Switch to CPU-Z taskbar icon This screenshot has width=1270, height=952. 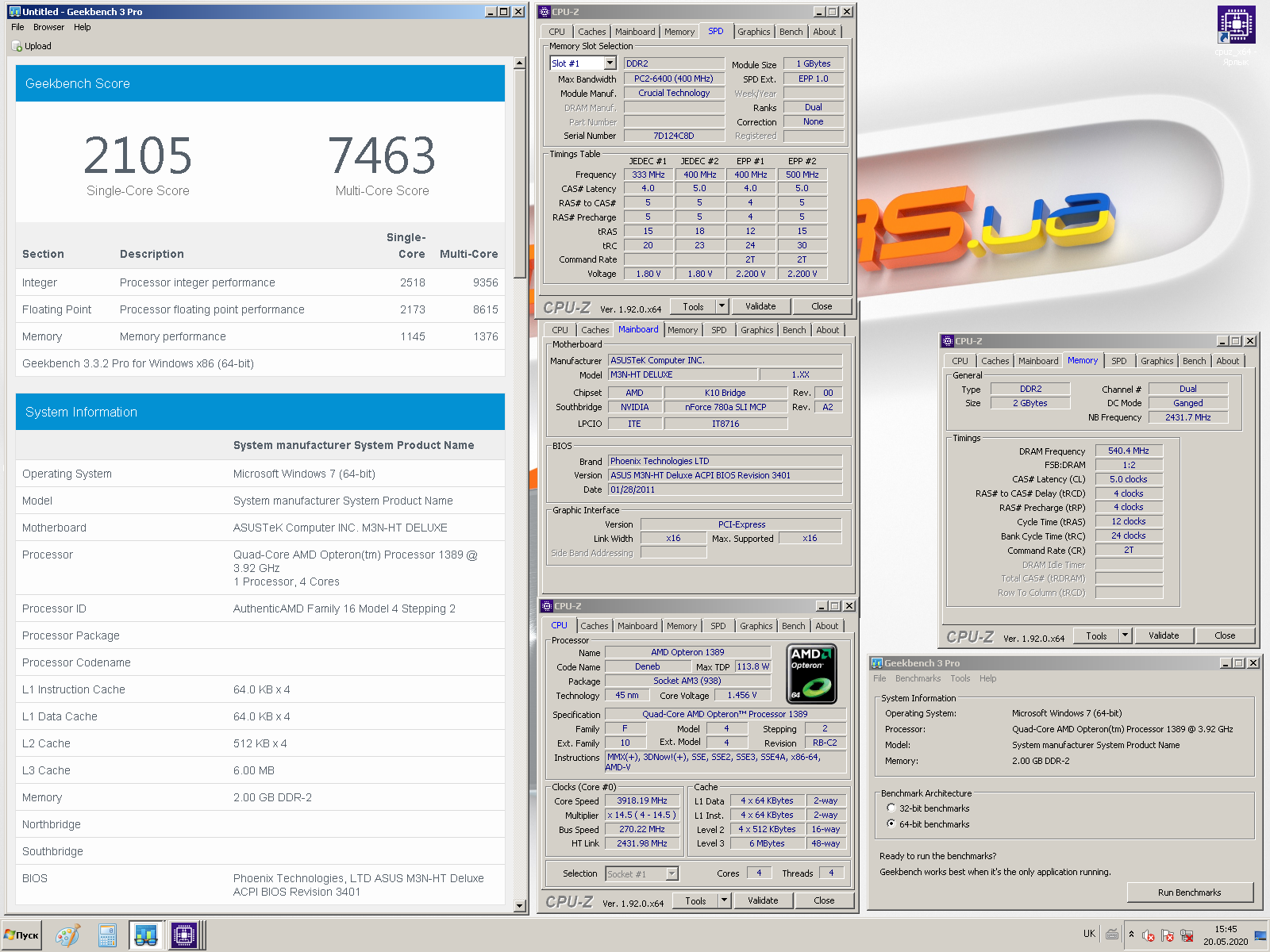183,935
